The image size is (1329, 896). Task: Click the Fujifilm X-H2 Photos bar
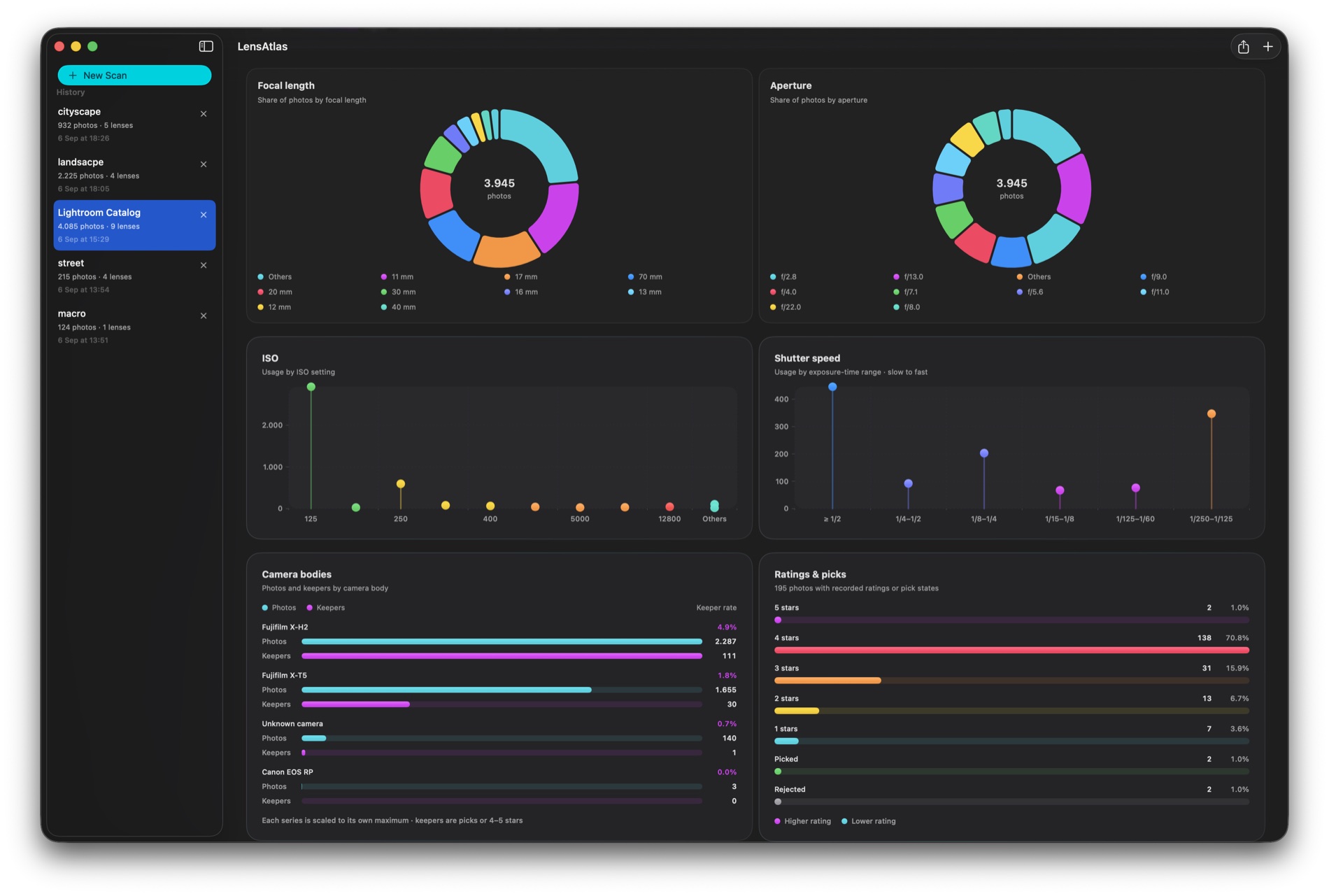coord(502,641)
